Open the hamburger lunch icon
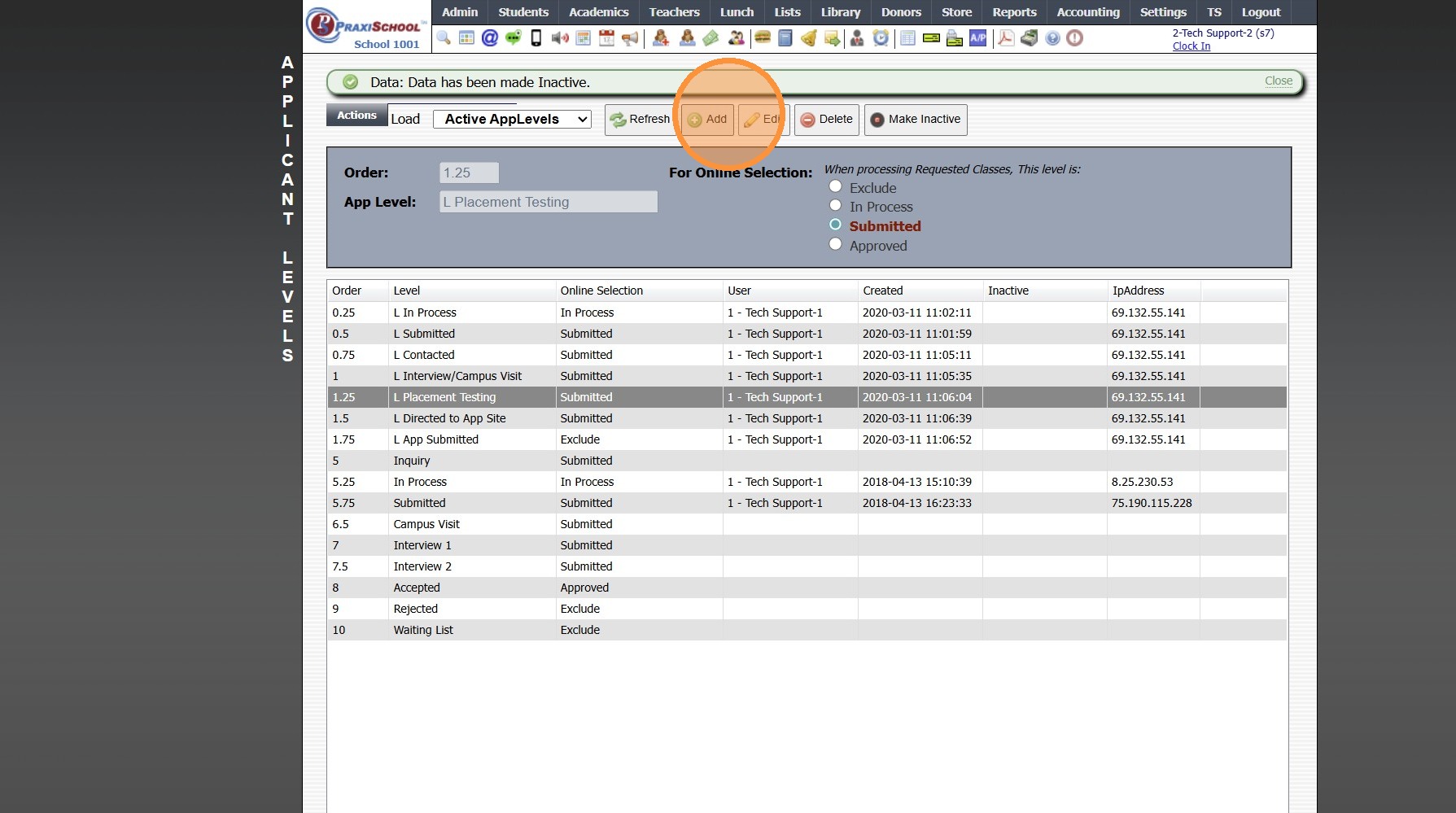The width and height of the screenshot is (1456, 813). (x=763, y=38)
